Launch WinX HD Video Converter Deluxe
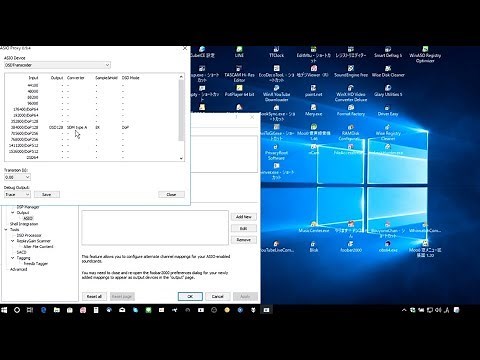The width and height of the screenshot is (480, 360). pyautogui.click(x=351, y=93)
